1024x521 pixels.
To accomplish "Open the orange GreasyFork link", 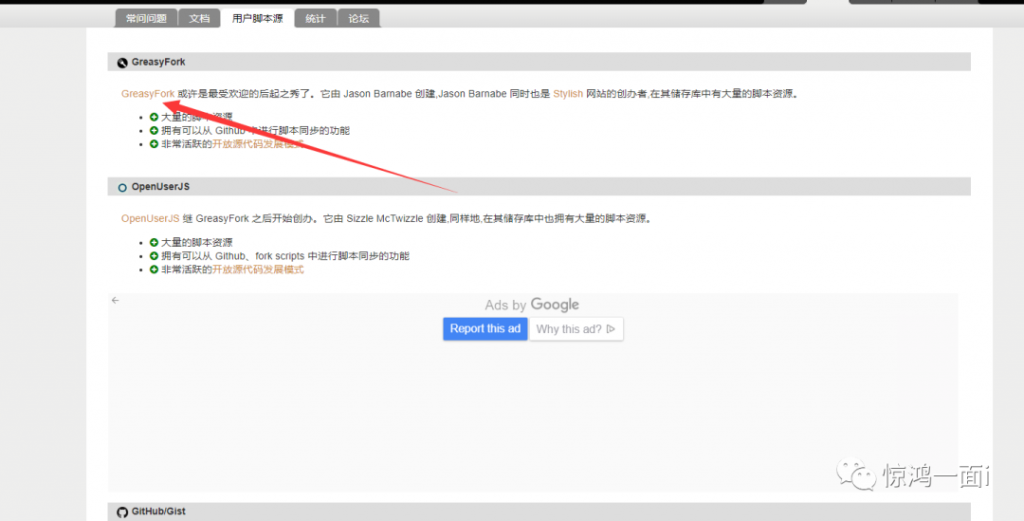I will click(x=147, y=94).
